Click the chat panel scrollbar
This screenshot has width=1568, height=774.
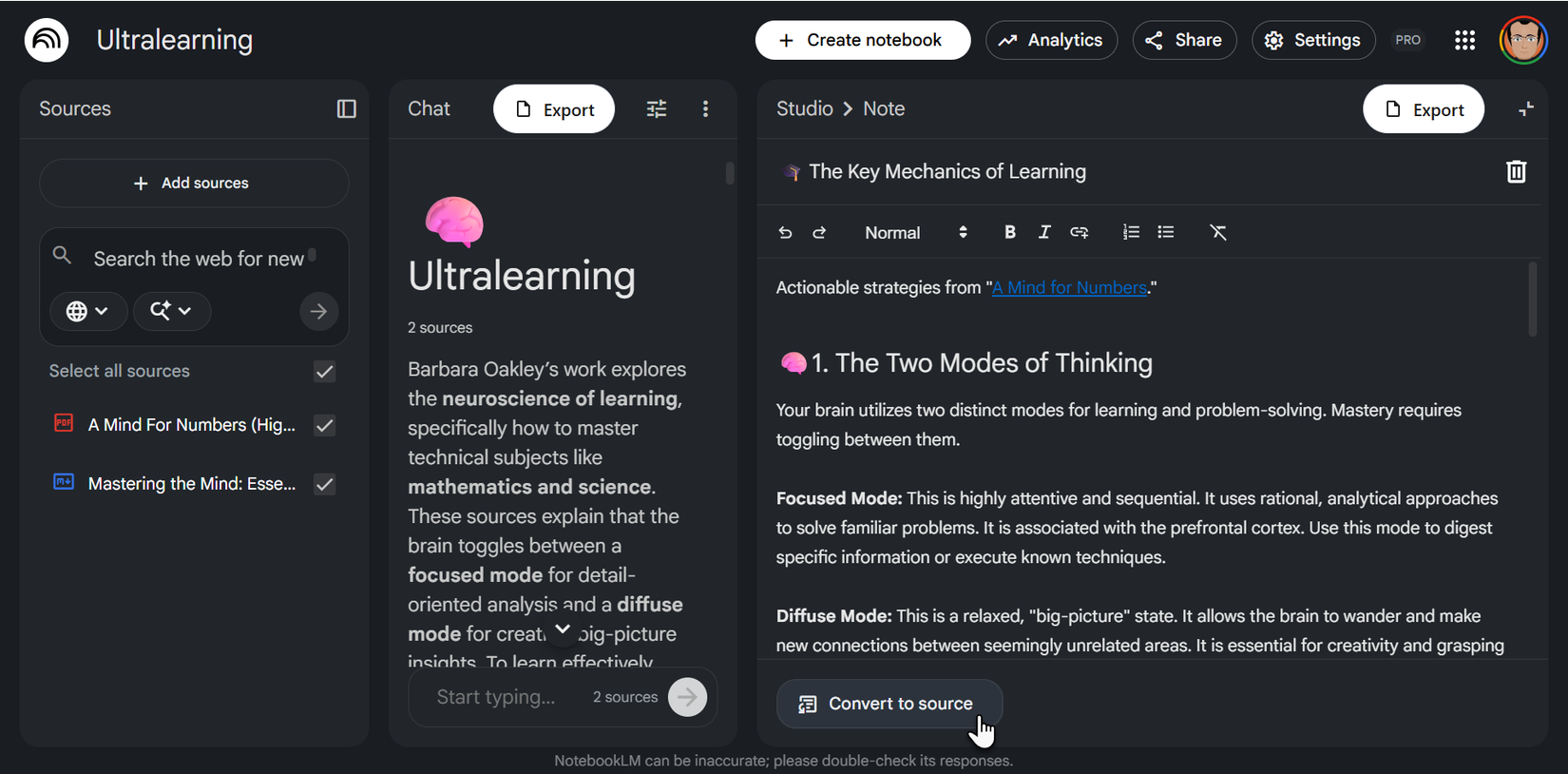coord(730,173)
